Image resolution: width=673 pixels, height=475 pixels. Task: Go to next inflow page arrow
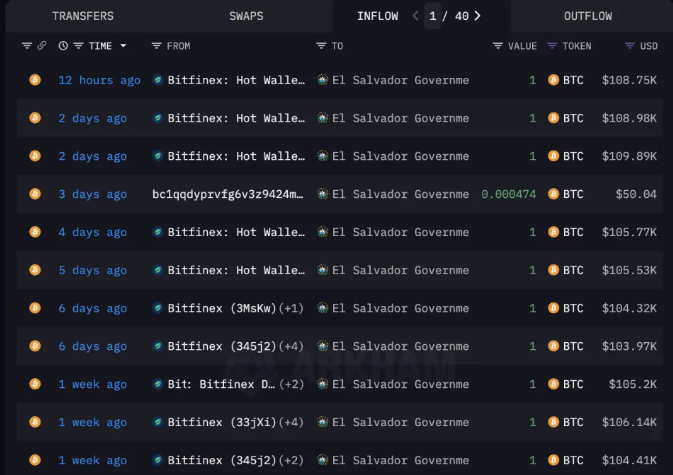[x=477, y=16]
